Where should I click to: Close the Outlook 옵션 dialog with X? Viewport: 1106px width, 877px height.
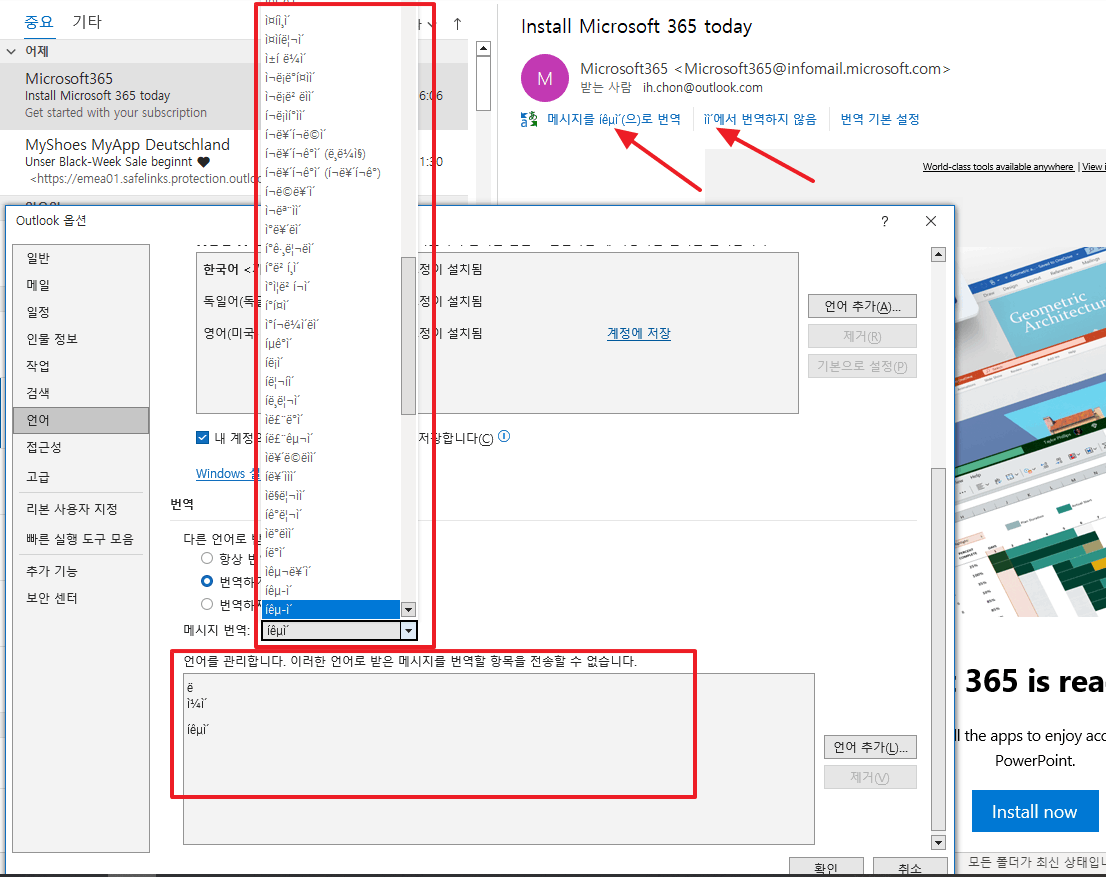[931, 222]
